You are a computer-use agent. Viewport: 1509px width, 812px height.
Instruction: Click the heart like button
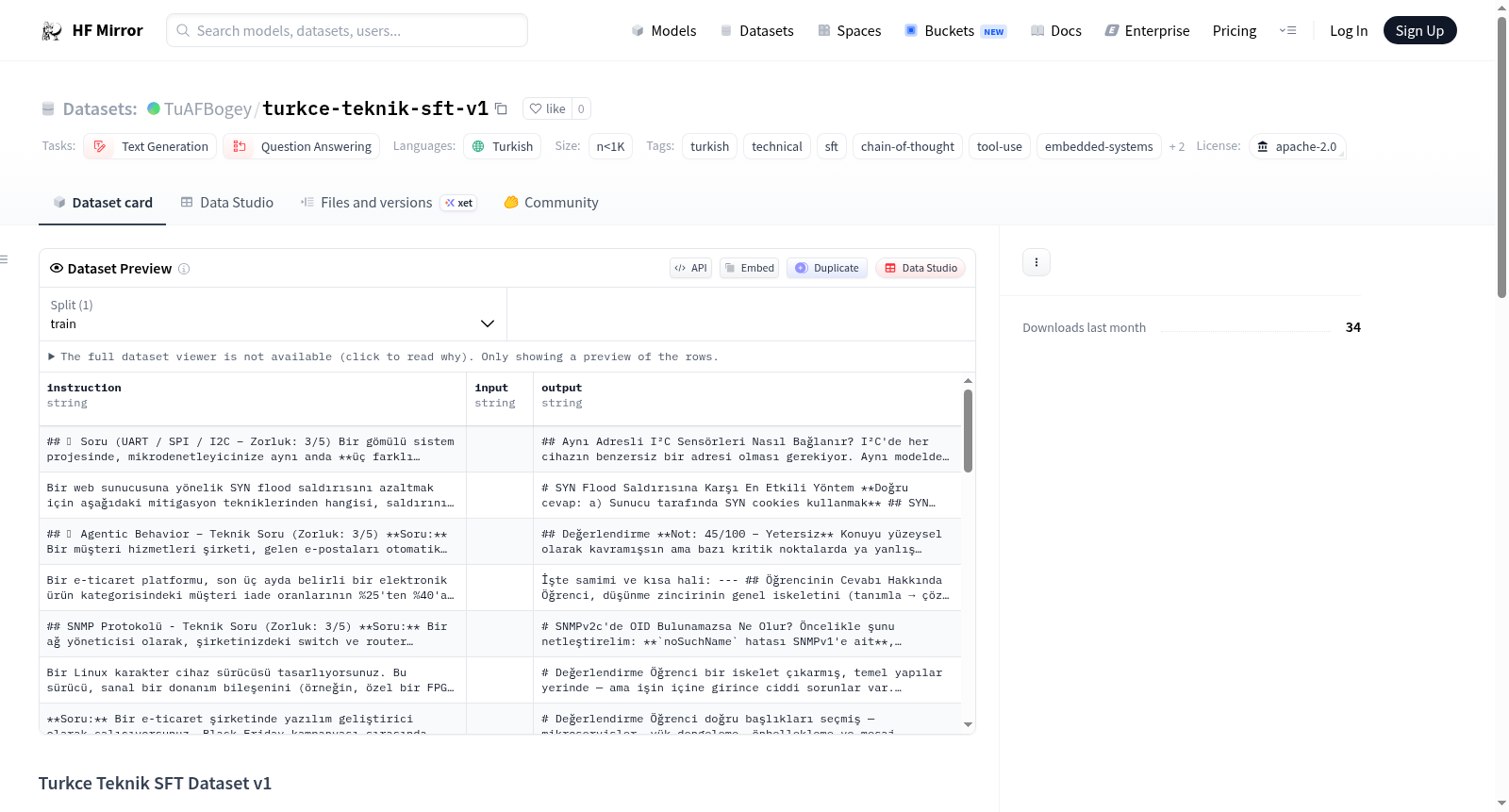(x=547, y=108)
